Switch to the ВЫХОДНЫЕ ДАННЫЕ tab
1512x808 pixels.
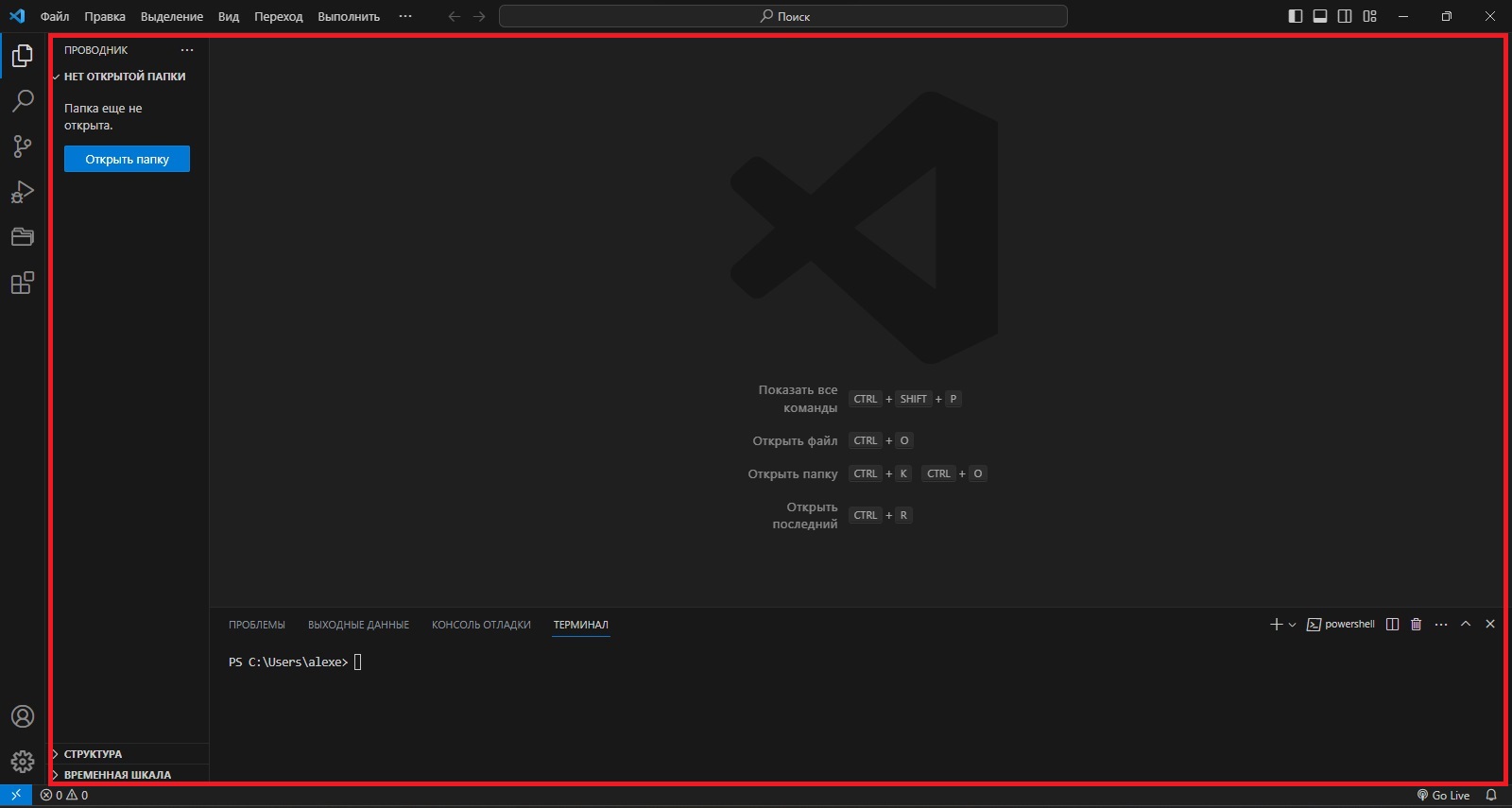point(358,625)
